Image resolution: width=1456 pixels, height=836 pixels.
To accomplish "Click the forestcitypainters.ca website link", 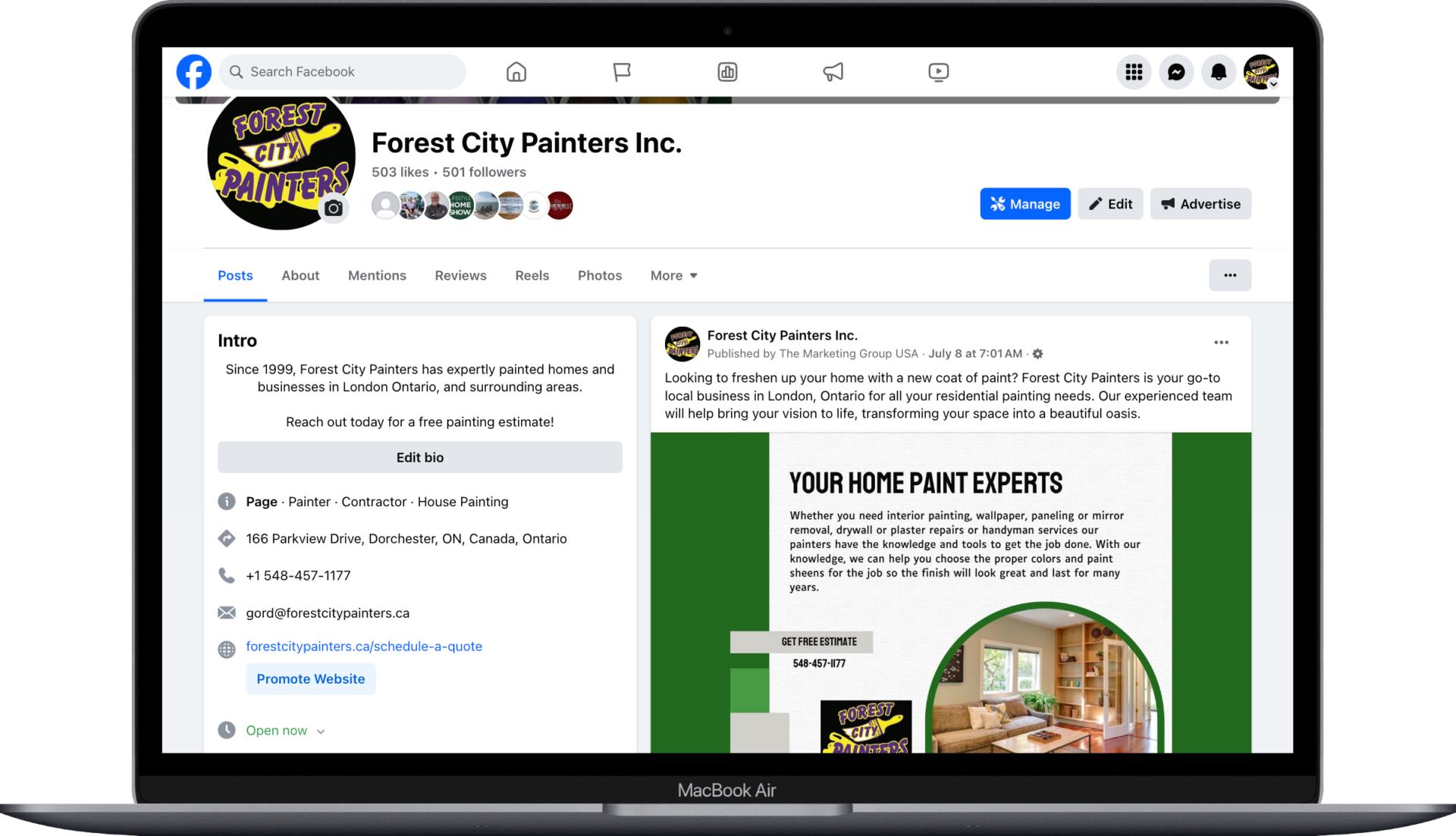I will pos(364,645).
